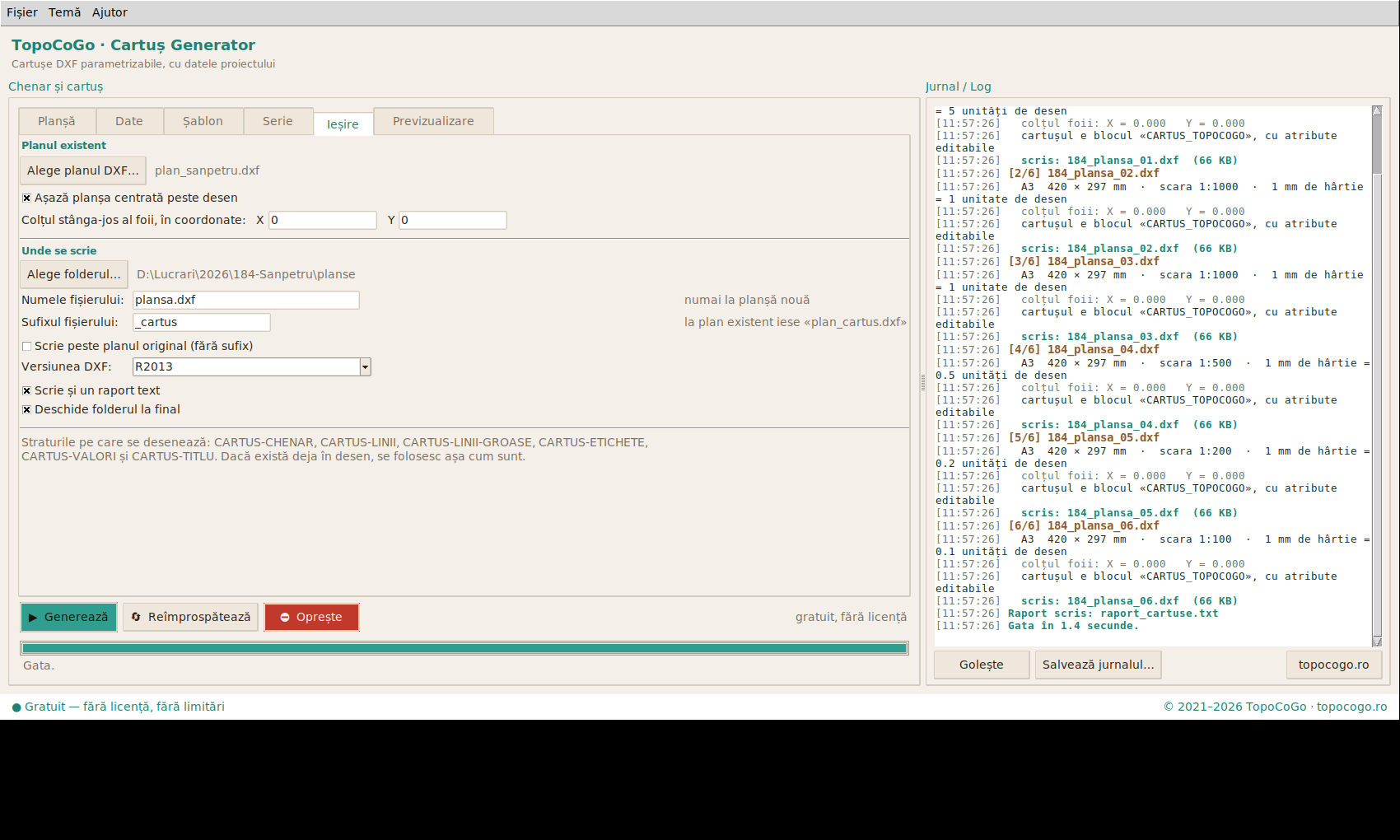This screenshot has width=1400, height=840.
Task: Open the Fișier menu
Action: pyautogui.click(x=22, y=12)
